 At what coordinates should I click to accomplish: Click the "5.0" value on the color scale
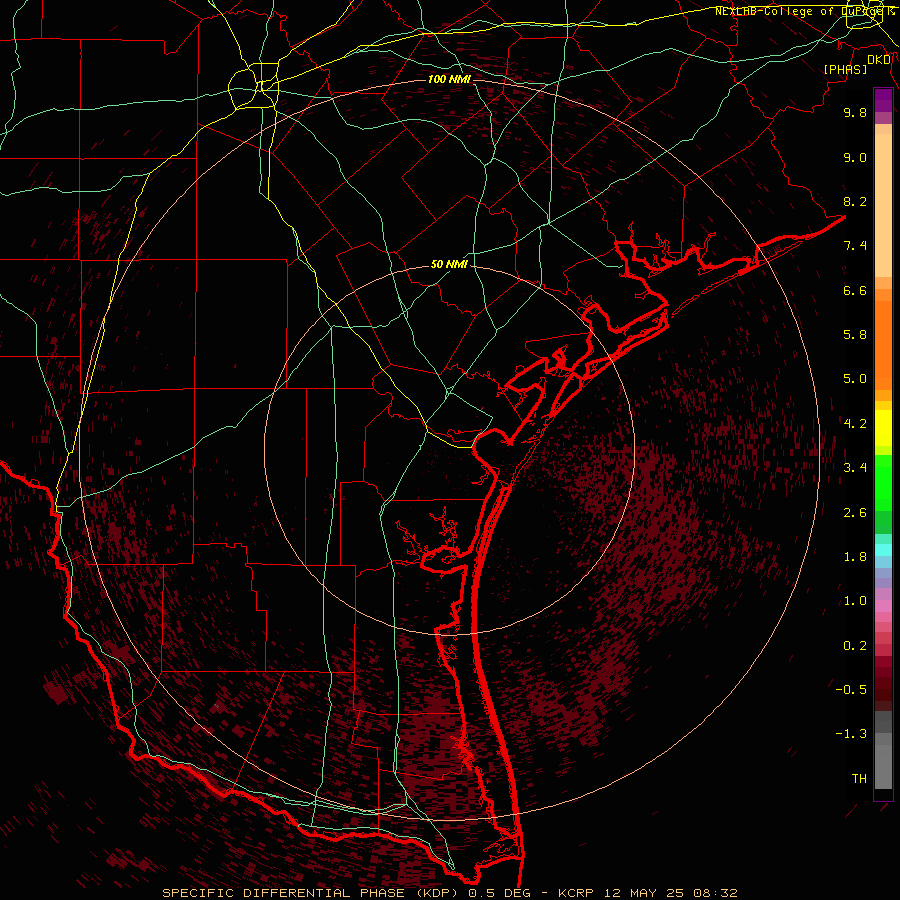(x=855, y=379)
